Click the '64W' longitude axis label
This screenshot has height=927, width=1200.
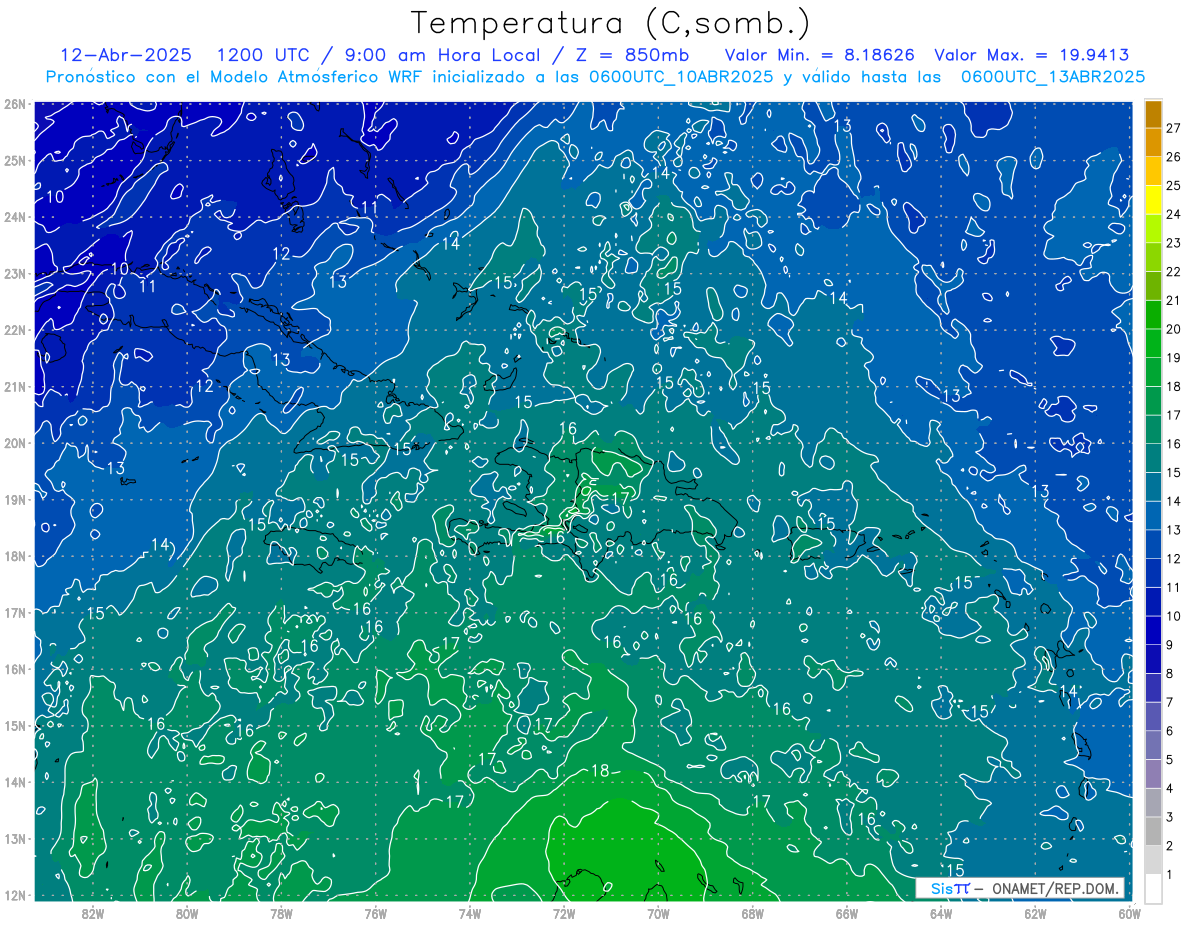point(941,913)
